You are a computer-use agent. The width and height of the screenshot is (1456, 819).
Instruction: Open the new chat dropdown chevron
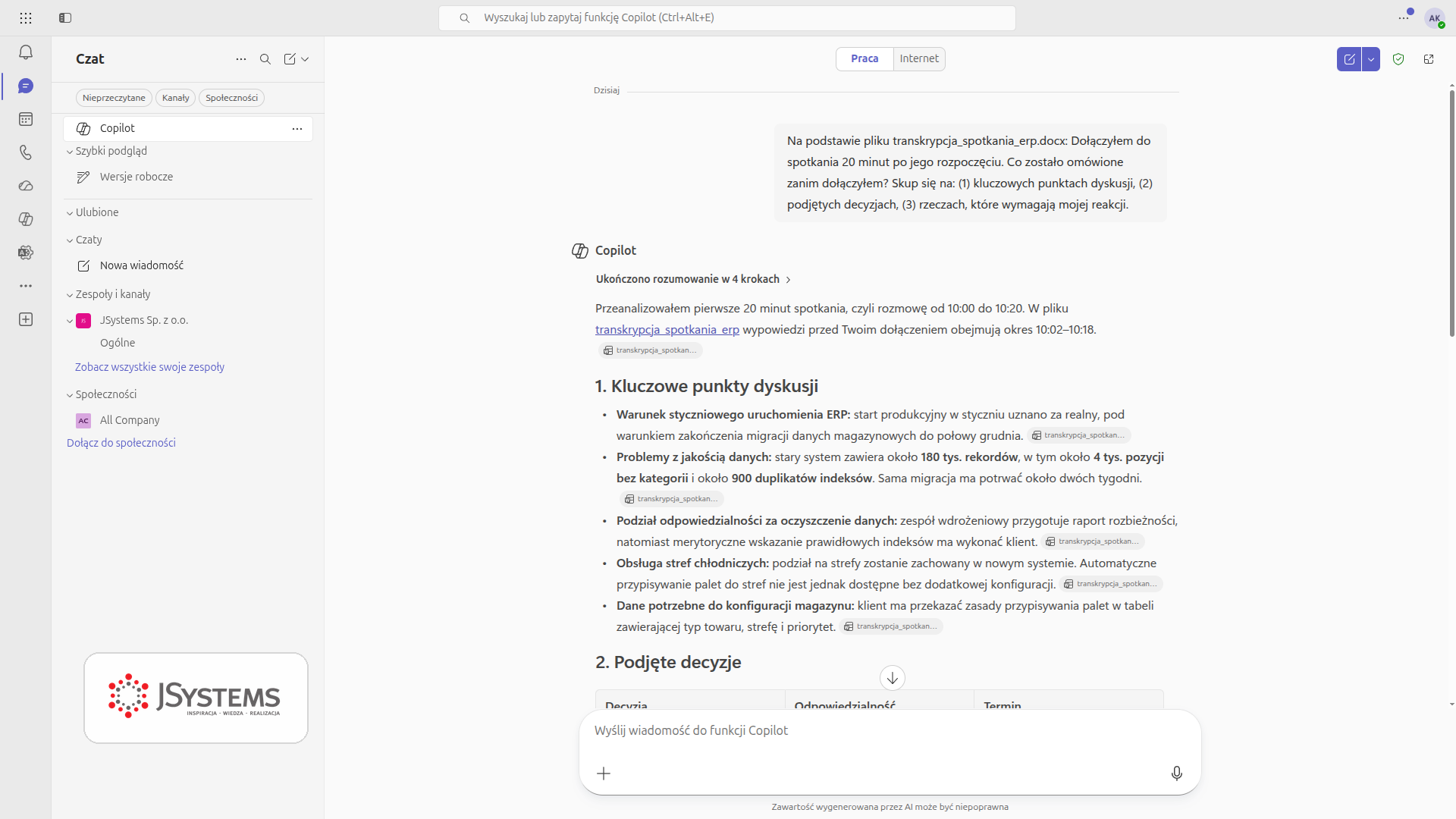[x=305, y=59]
